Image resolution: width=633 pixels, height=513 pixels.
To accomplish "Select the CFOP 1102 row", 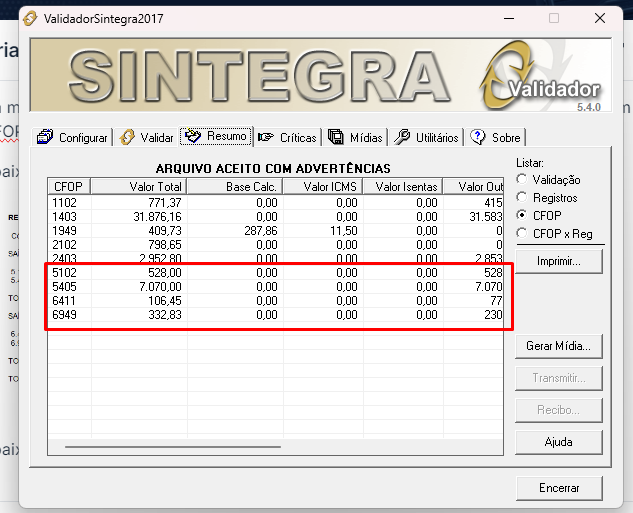I will coord(275,203).
